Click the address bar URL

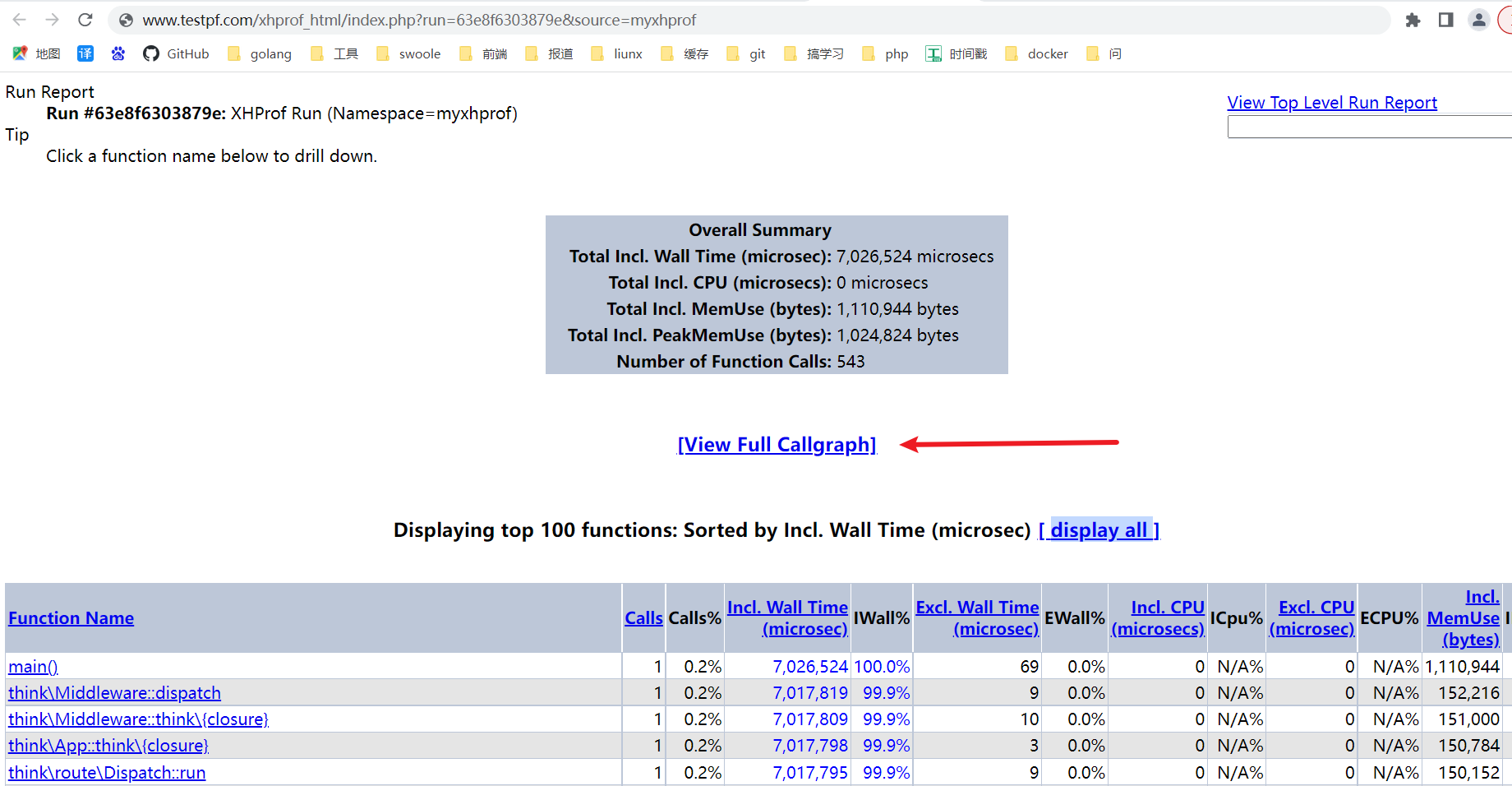pyautogui.click(x=419, y=20)
